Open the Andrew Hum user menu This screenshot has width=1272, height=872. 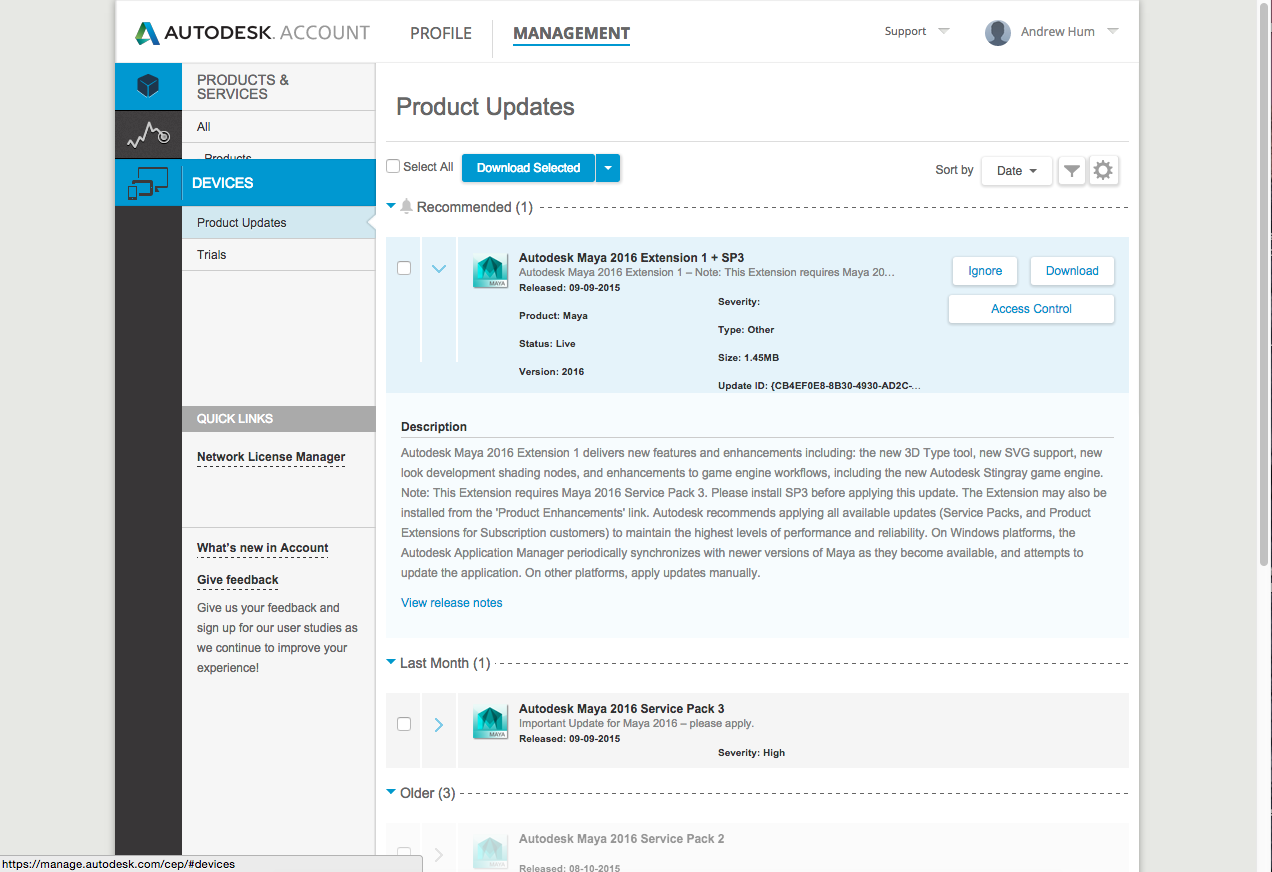[x=1069, y=32]
